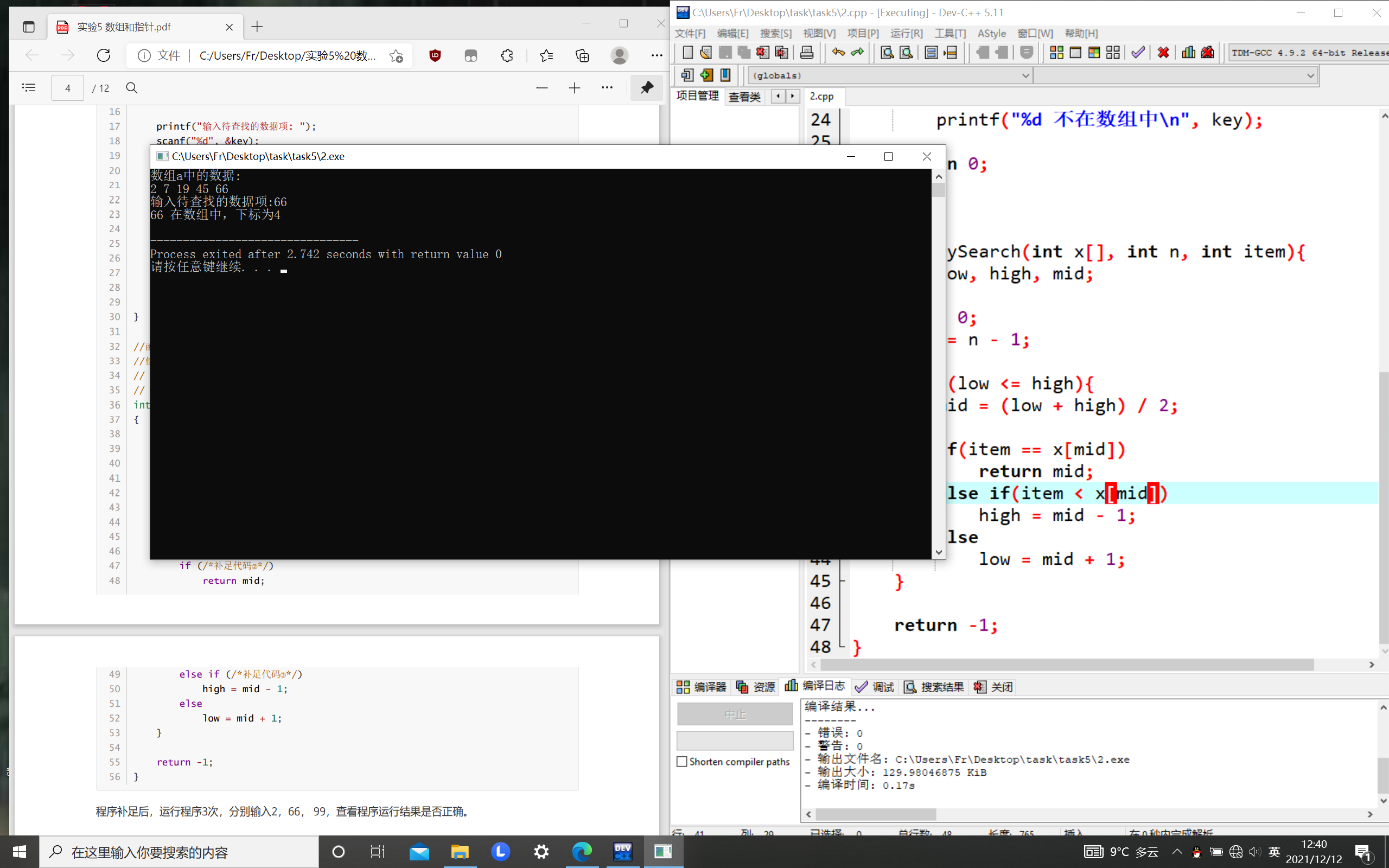Click the Compile four-squares toolbar icon

click(1056, 53)
